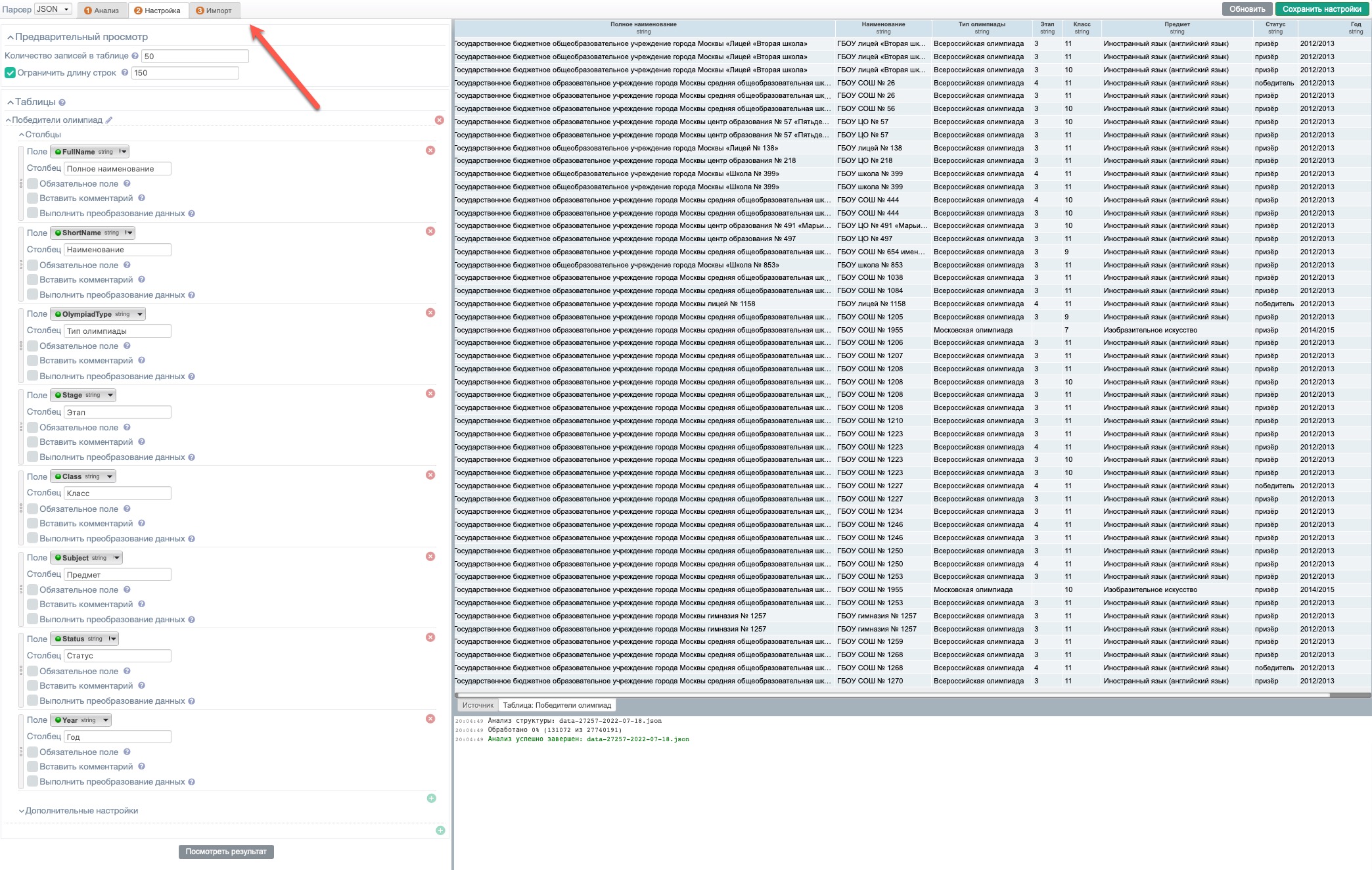
Task: Disable Ограничить длину строк checkbox
Action: click(10, 73)
